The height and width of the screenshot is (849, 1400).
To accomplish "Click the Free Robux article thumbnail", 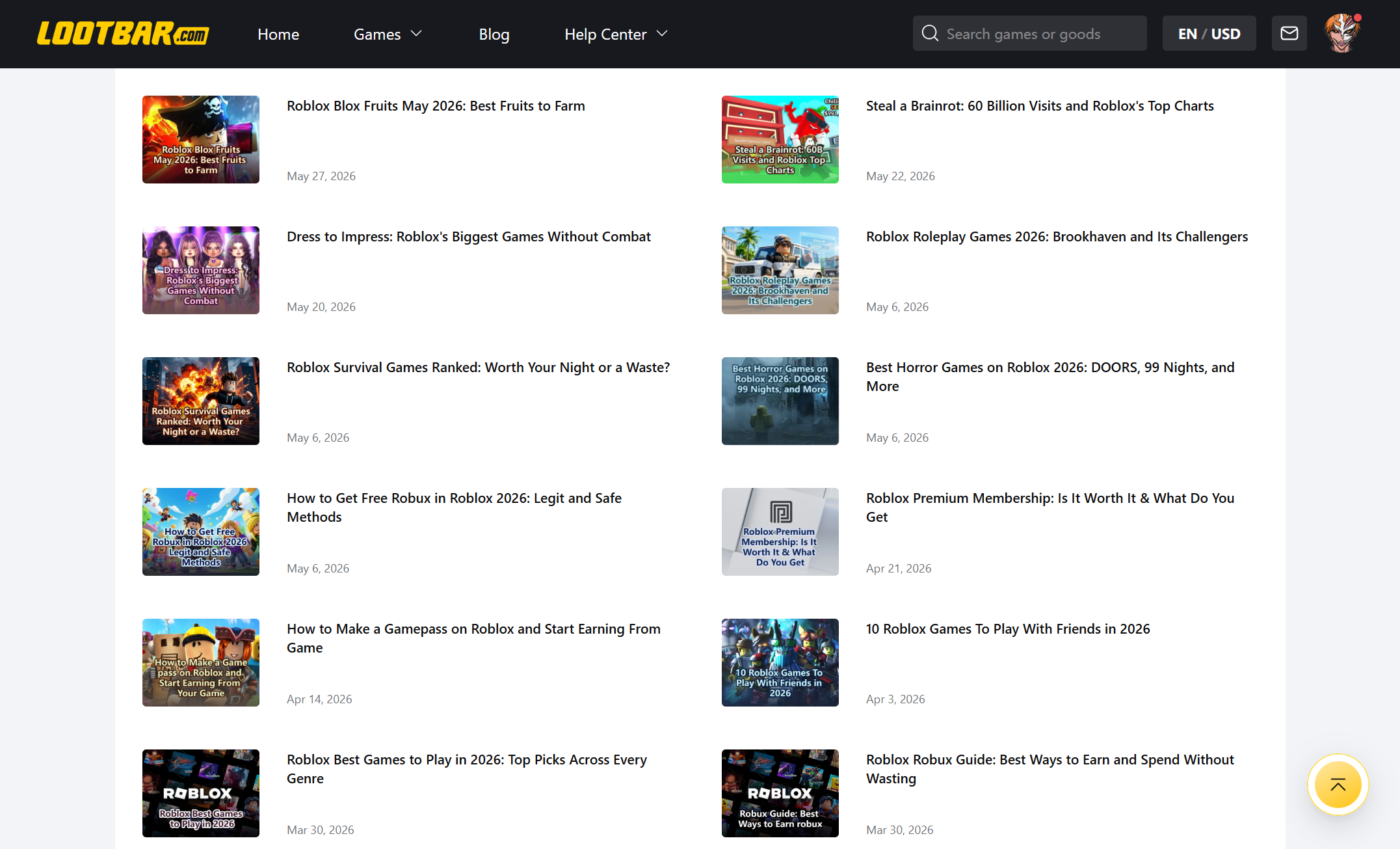I will (201, 532).
